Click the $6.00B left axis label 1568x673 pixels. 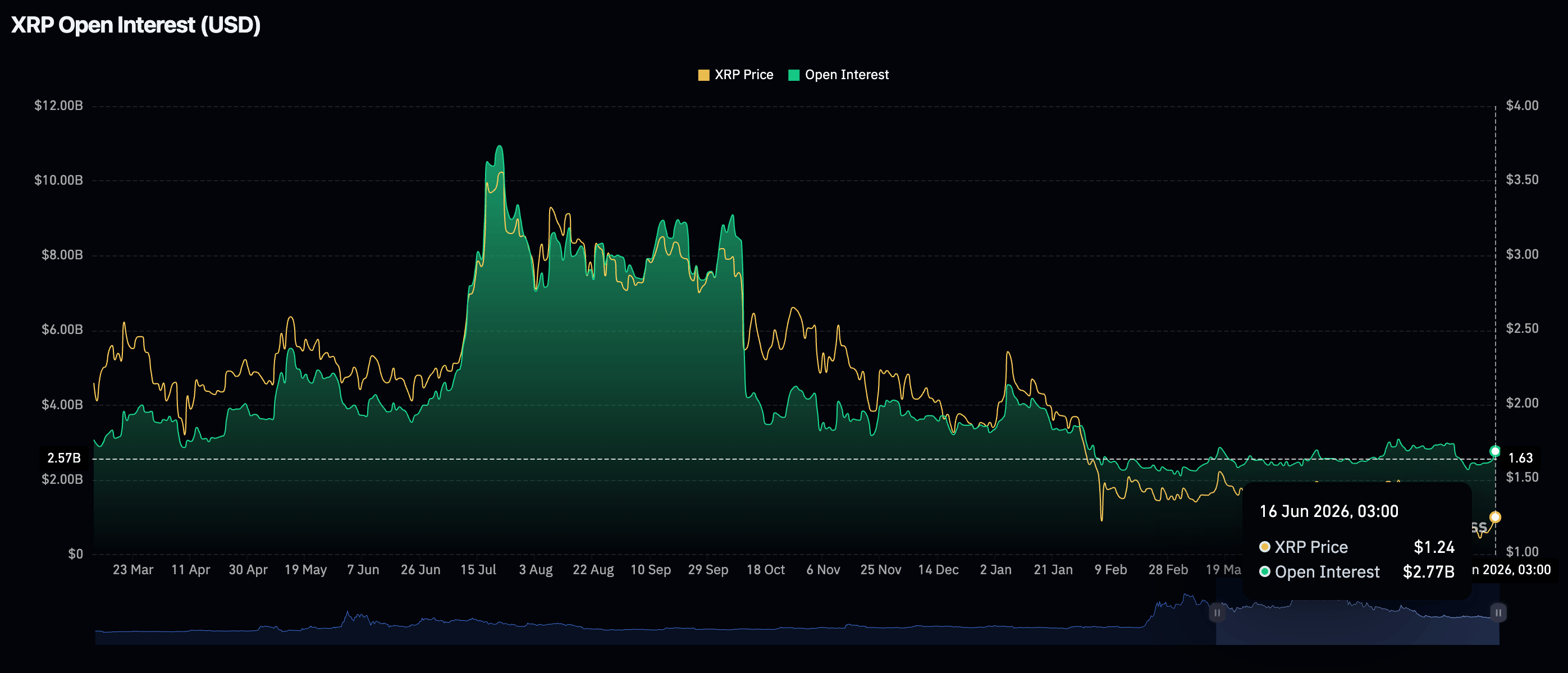tap(62, 330)
